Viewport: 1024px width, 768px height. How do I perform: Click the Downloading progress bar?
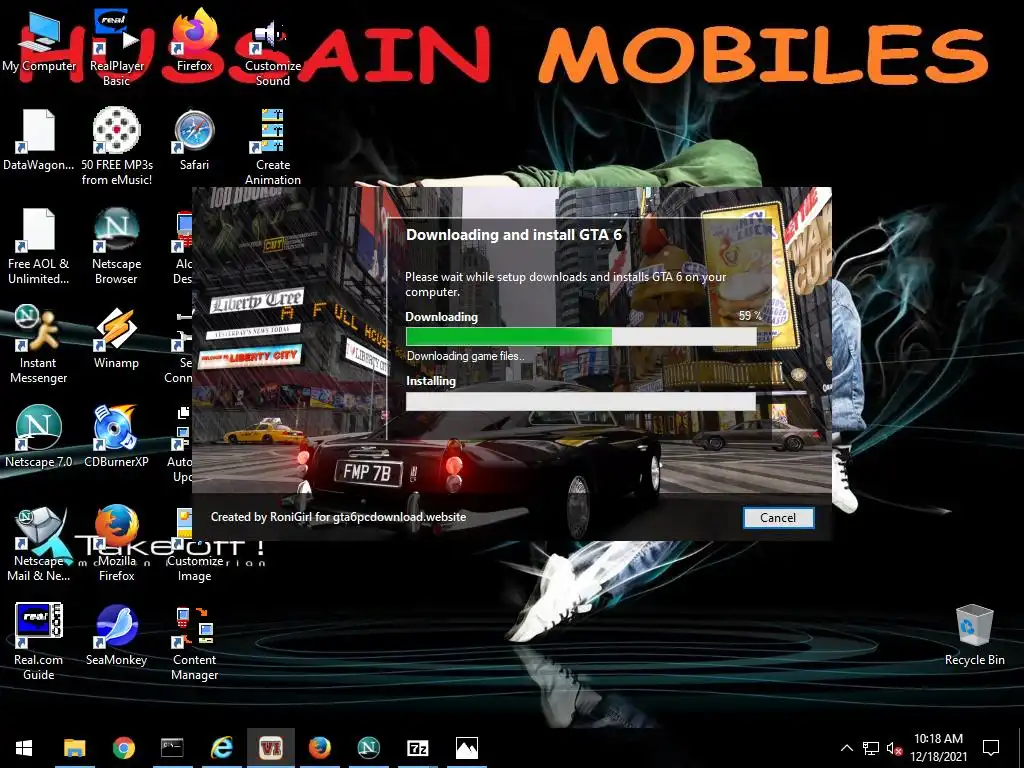click(581, 336)
